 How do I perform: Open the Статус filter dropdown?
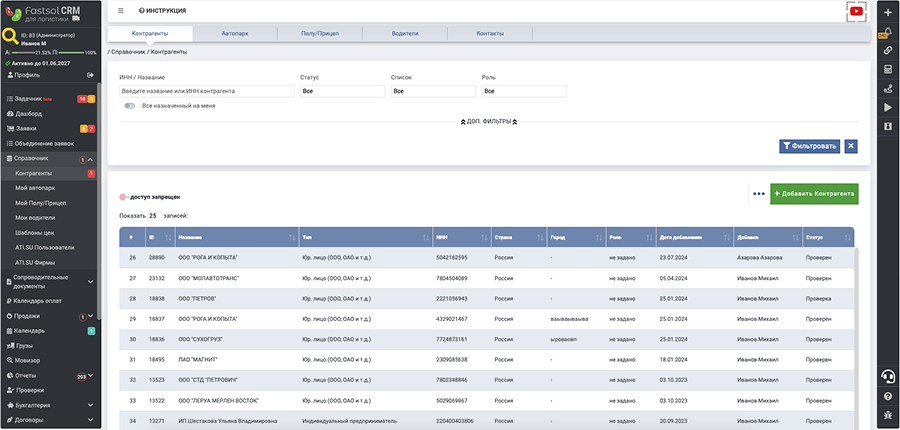(342, 91)
